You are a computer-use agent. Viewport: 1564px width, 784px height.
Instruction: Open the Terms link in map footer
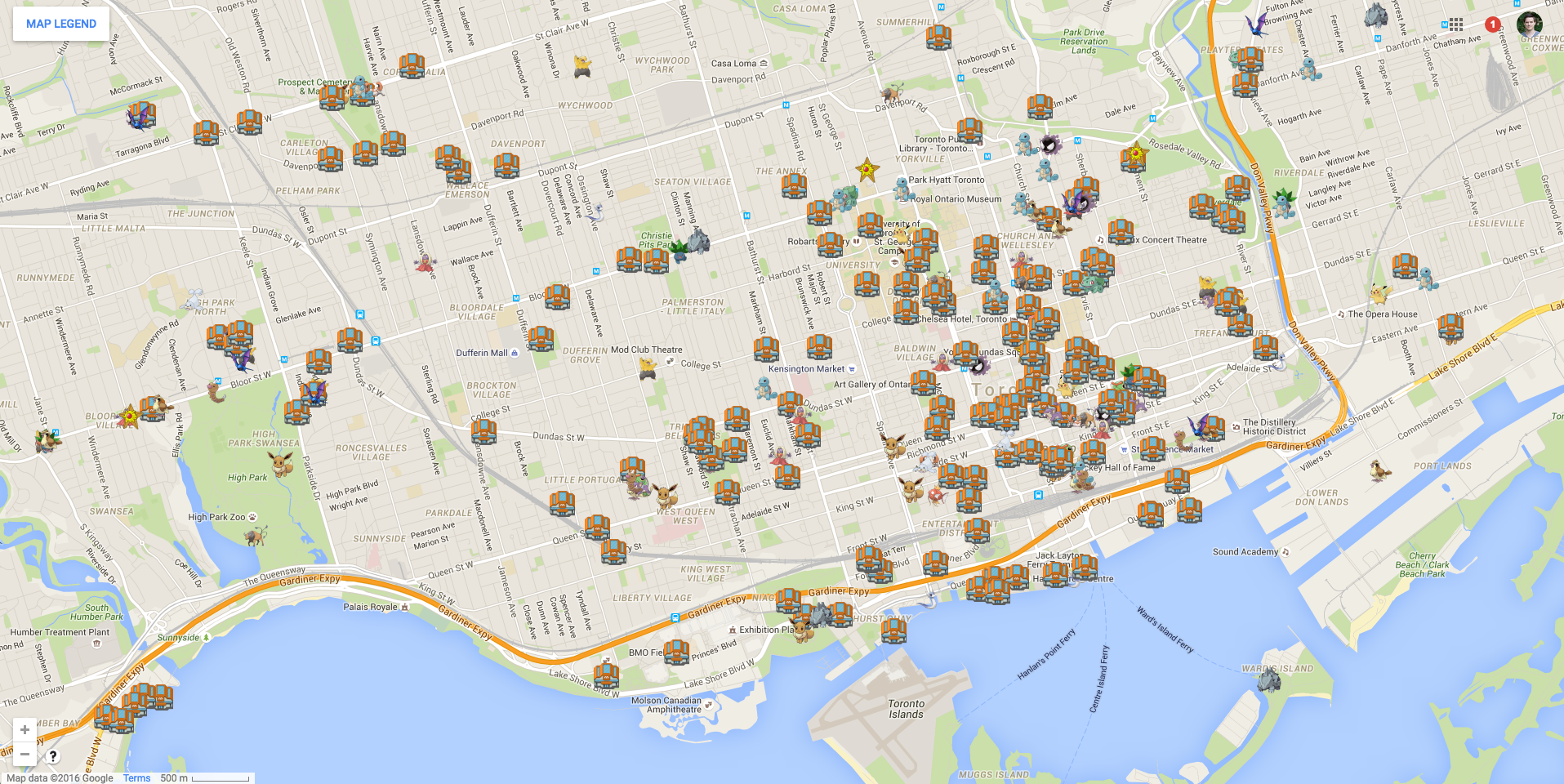pyautogui.click(x=136, y=778)
